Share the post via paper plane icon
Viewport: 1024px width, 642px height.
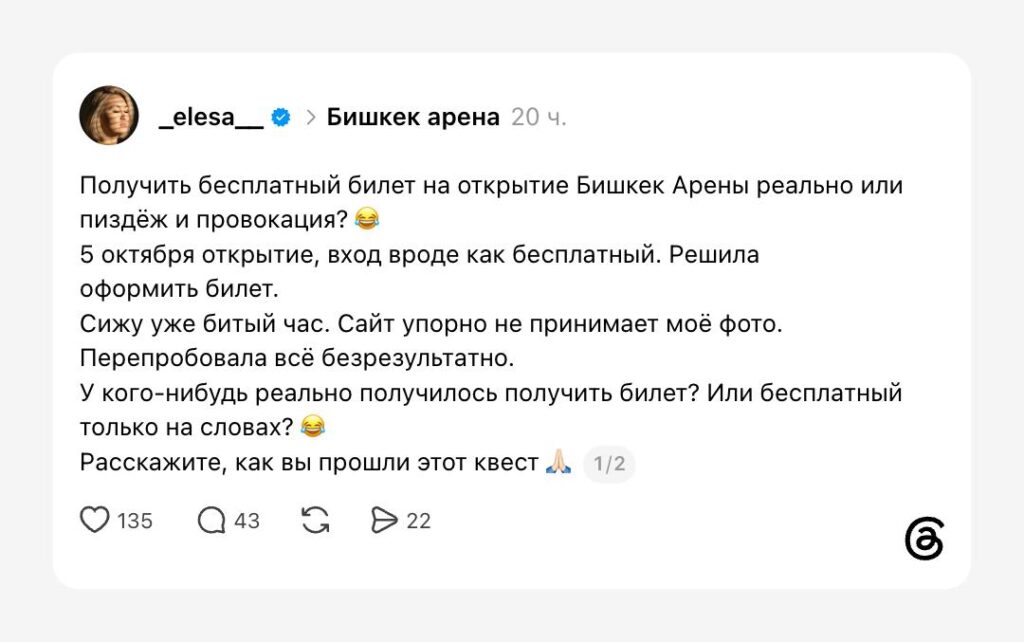point(384,521)
